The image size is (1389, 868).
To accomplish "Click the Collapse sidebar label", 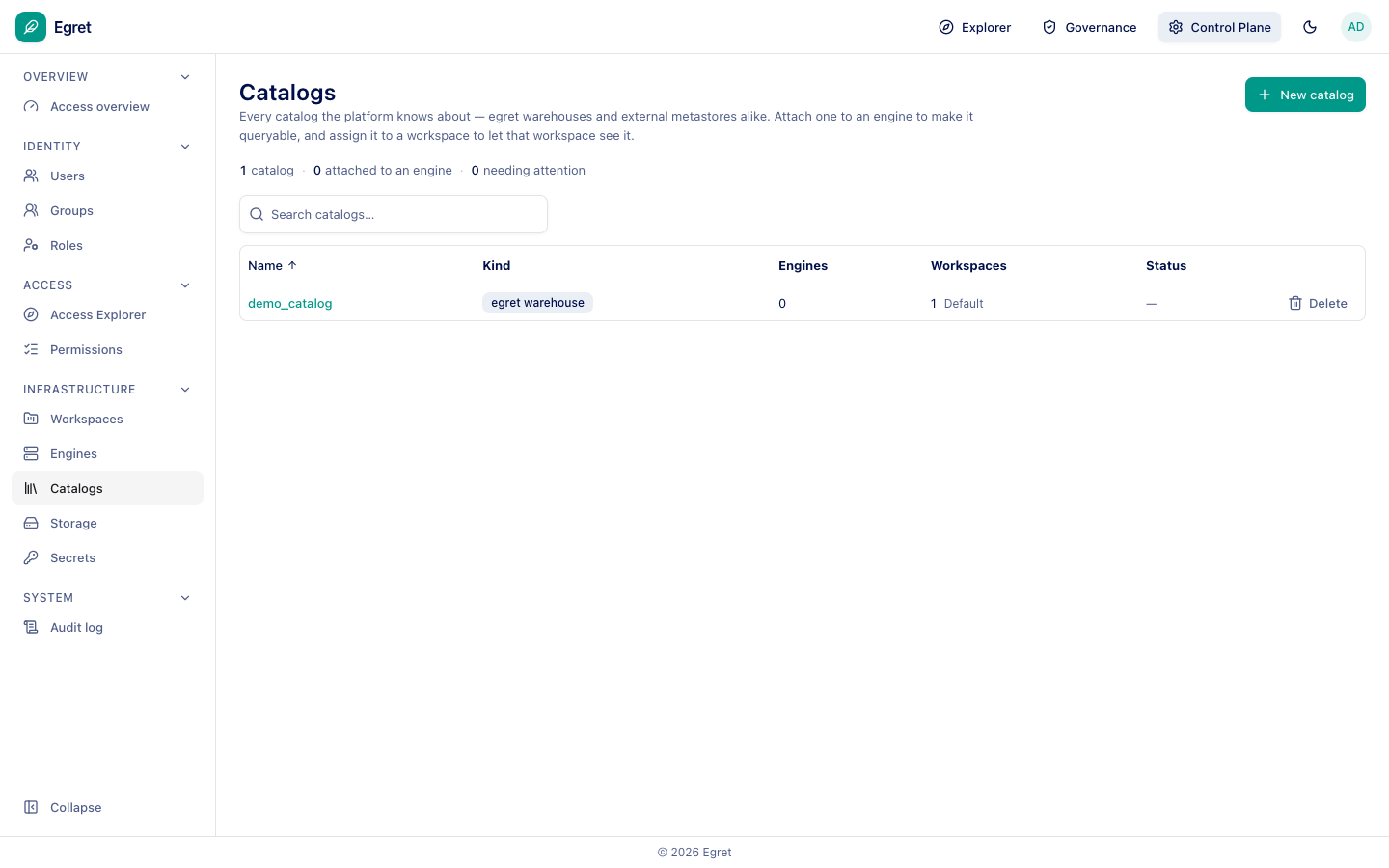I will pyautogui.click(x=76, y=808).
